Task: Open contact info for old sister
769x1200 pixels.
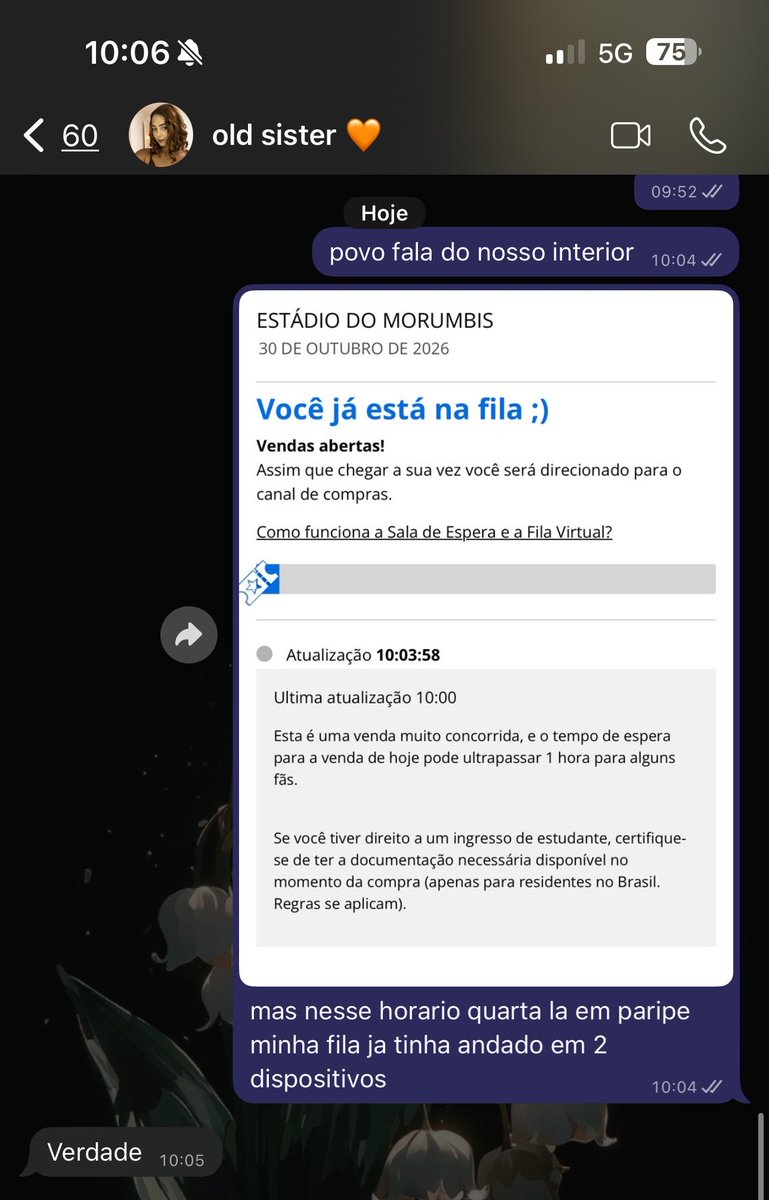Action: [296, 135]
